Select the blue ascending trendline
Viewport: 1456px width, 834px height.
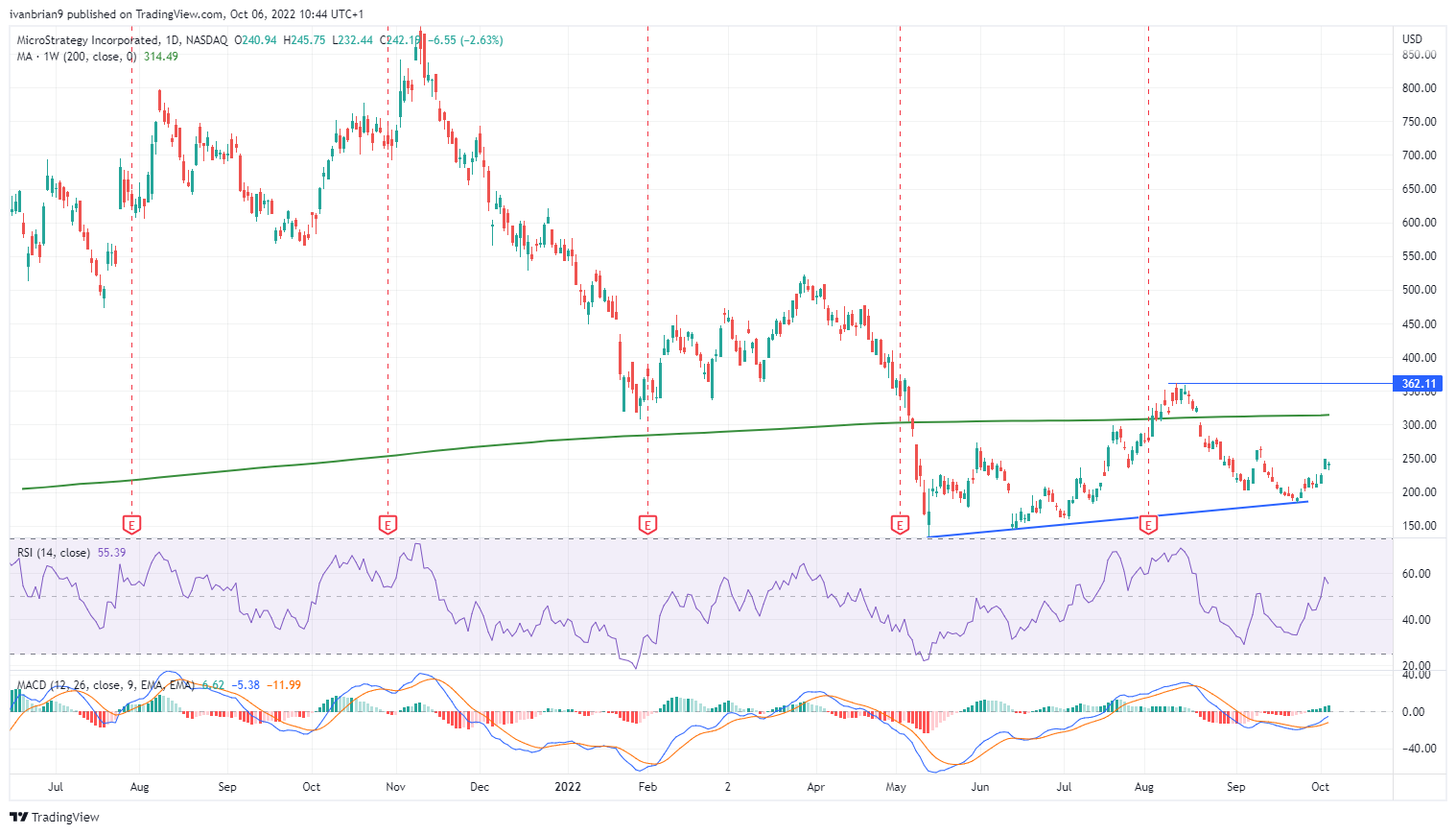[x=1118, y=519]
